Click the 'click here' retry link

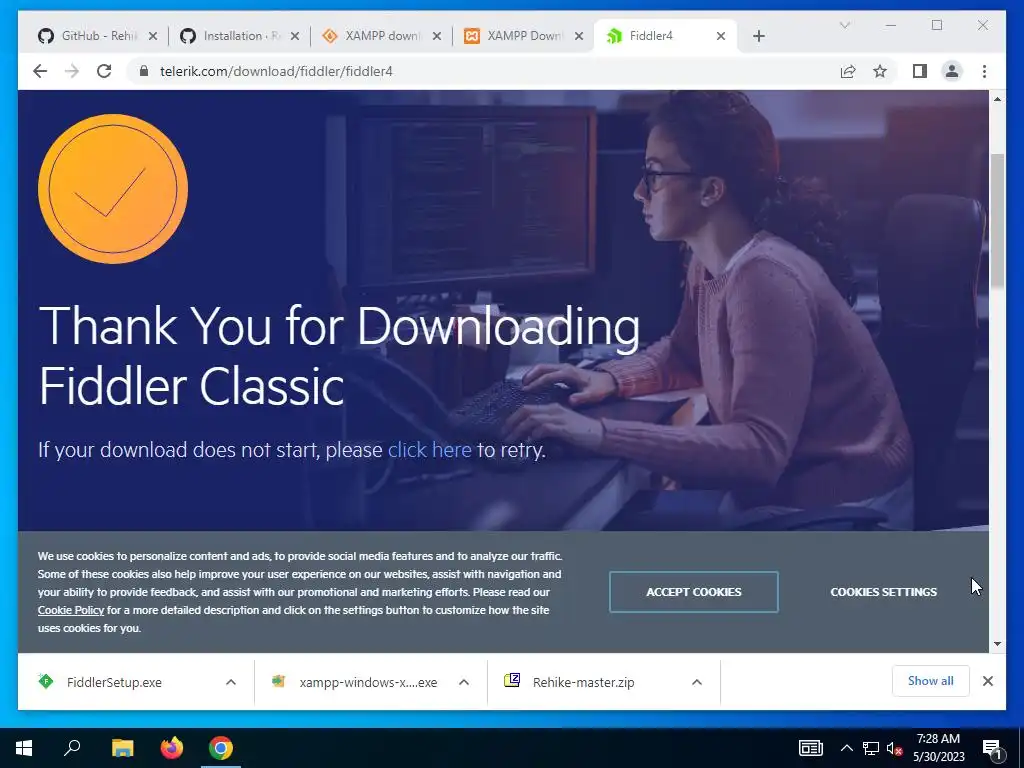point(429,450)
